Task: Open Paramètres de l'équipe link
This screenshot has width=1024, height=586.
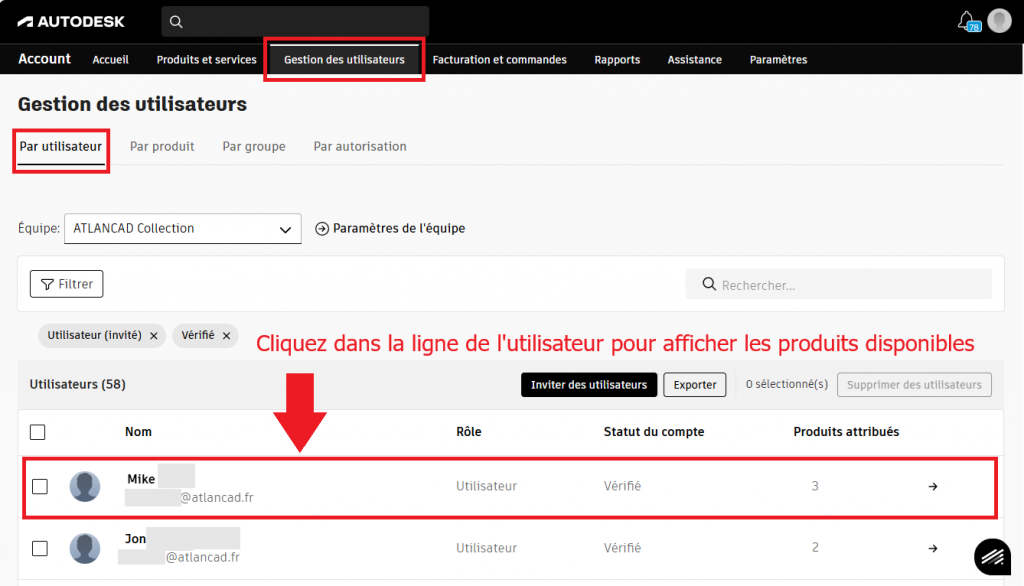Action: [390, 228]
